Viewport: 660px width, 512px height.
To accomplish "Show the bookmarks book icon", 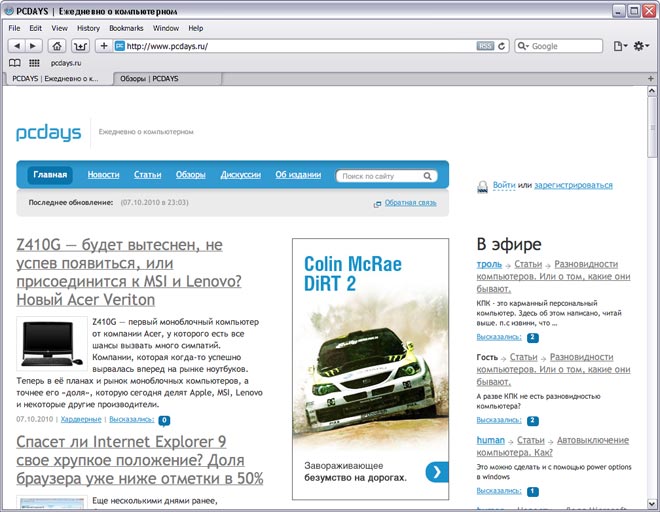I will [x=15, y=63].
